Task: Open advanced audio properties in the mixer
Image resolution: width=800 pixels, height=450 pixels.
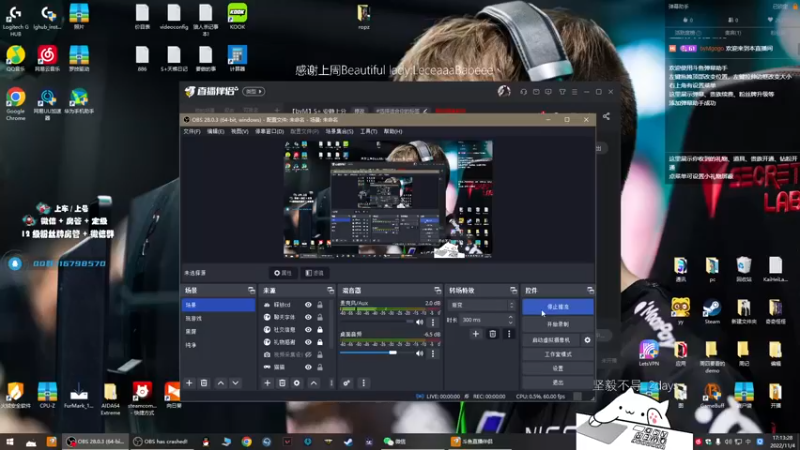Action: [x=346, y=383]
